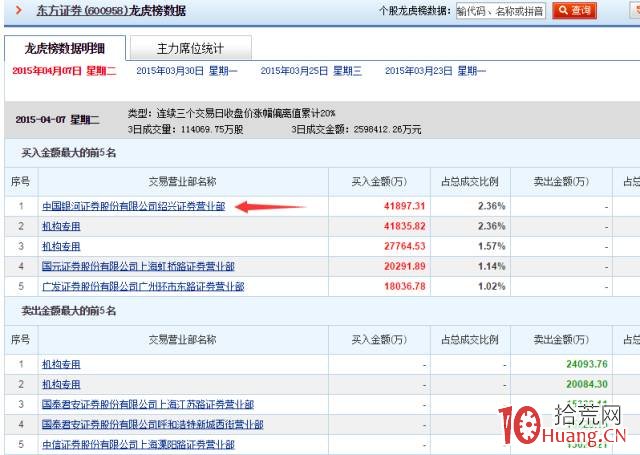Select date 2015年03月30日 星期一

pyautogui.click(x=187, y=71)
